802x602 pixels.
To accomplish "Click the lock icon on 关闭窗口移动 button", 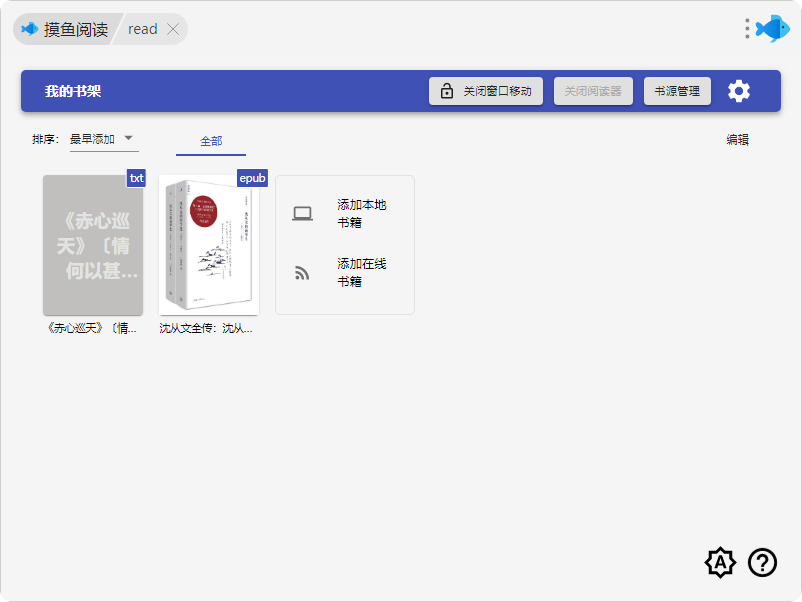I will pos(447,91).
